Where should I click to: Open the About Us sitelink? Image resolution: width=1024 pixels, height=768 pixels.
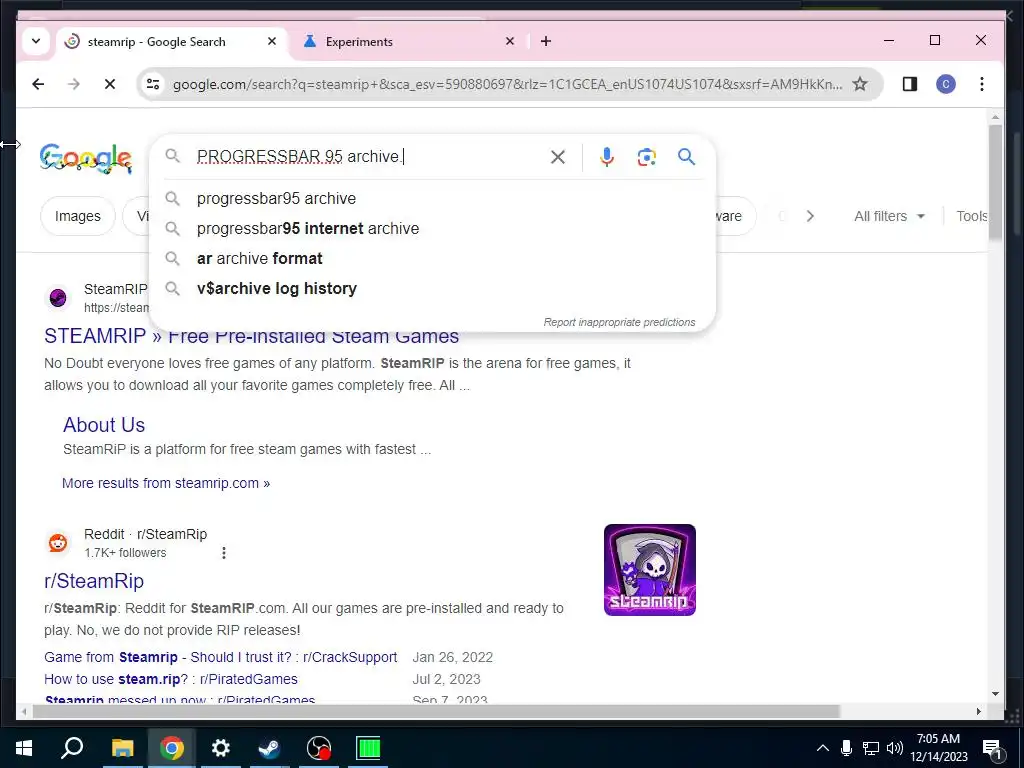point(104,425)
